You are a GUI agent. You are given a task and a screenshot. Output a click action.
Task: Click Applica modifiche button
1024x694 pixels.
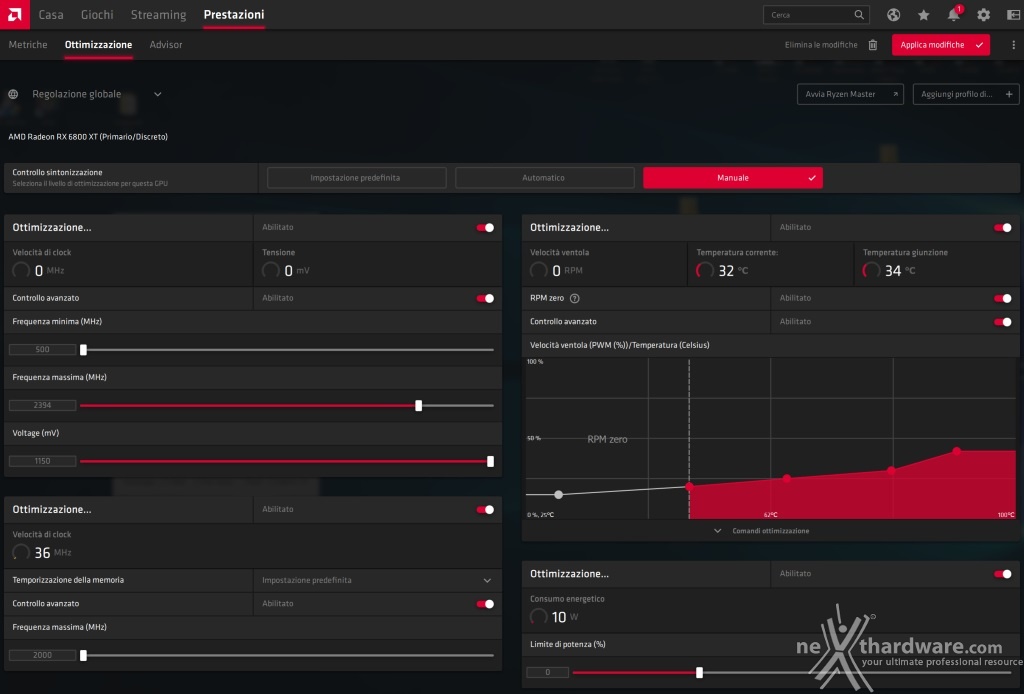tap(940, 45)
